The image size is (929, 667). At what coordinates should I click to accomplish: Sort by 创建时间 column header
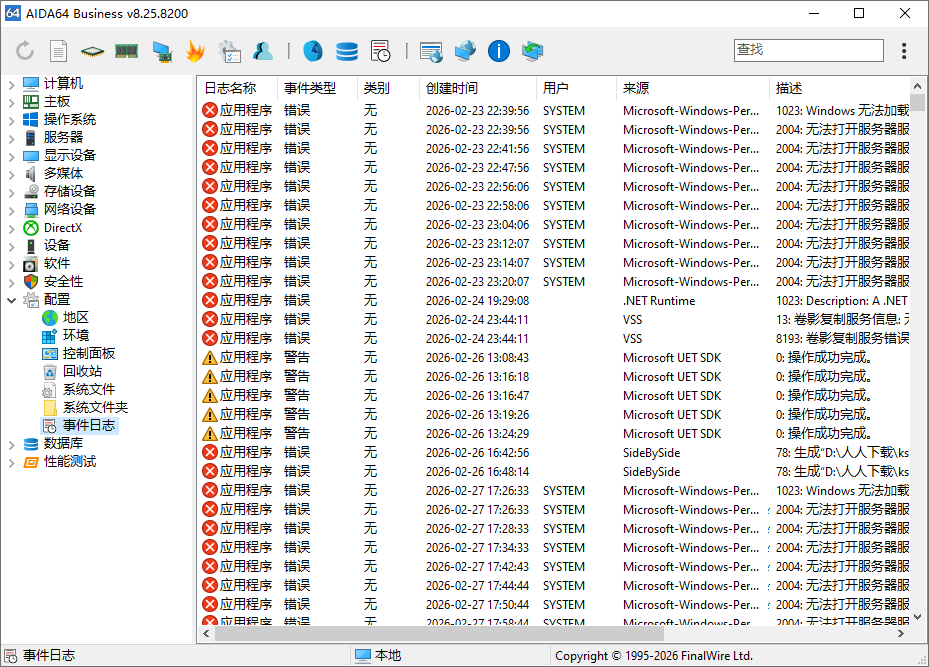click(x=452, y=88)
